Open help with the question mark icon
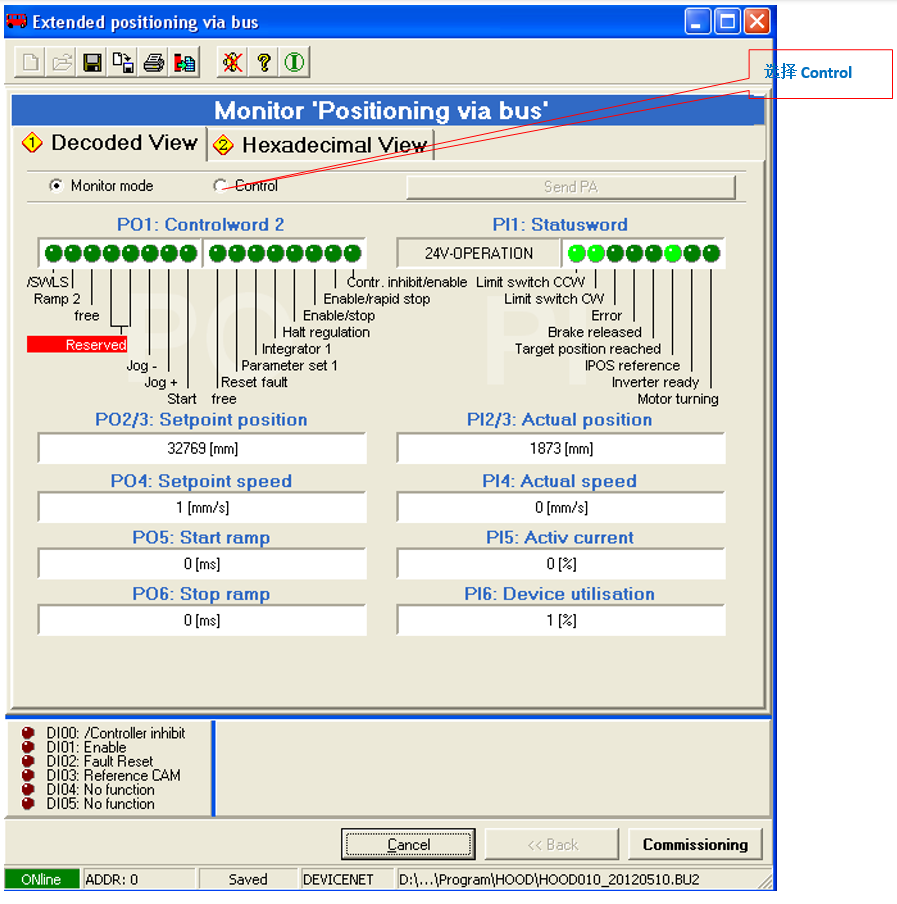Image resolution: width=897 pixels, height=904 pixels. 263,63
